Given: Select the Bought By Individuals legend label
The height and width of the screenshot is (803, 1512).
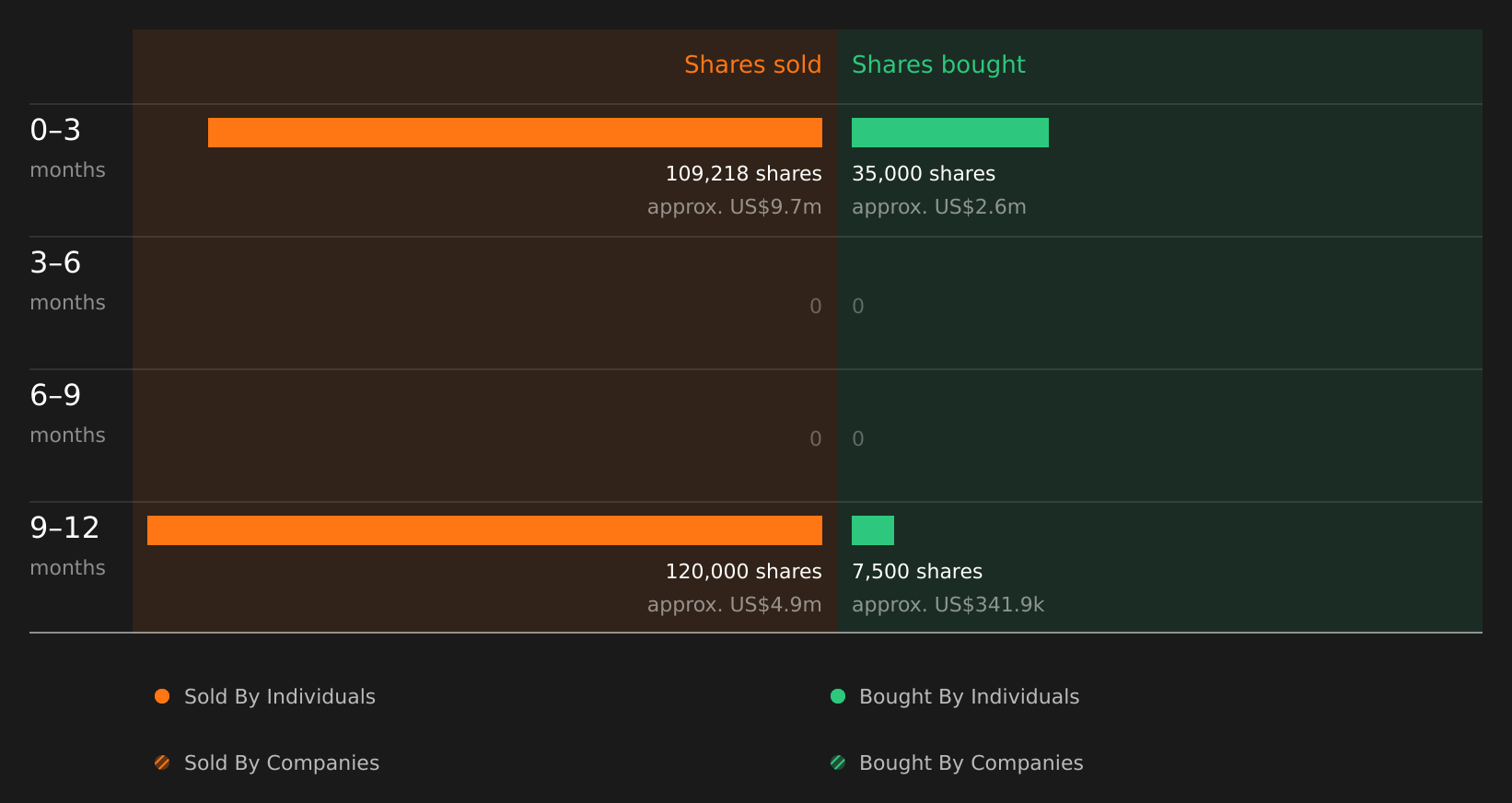Looking at the screenshot, I should click(969, 697).
